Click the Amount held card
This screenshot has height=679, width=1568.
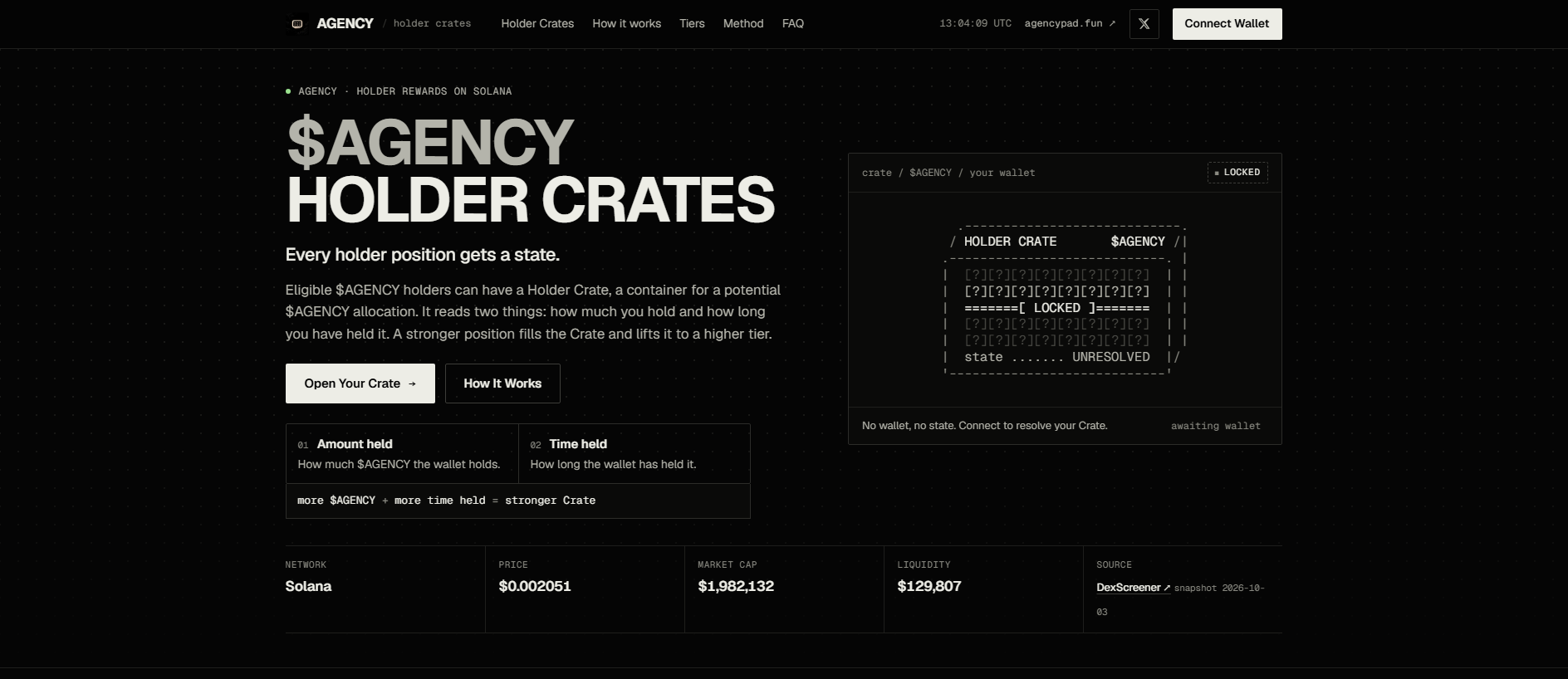coord(402,454)
